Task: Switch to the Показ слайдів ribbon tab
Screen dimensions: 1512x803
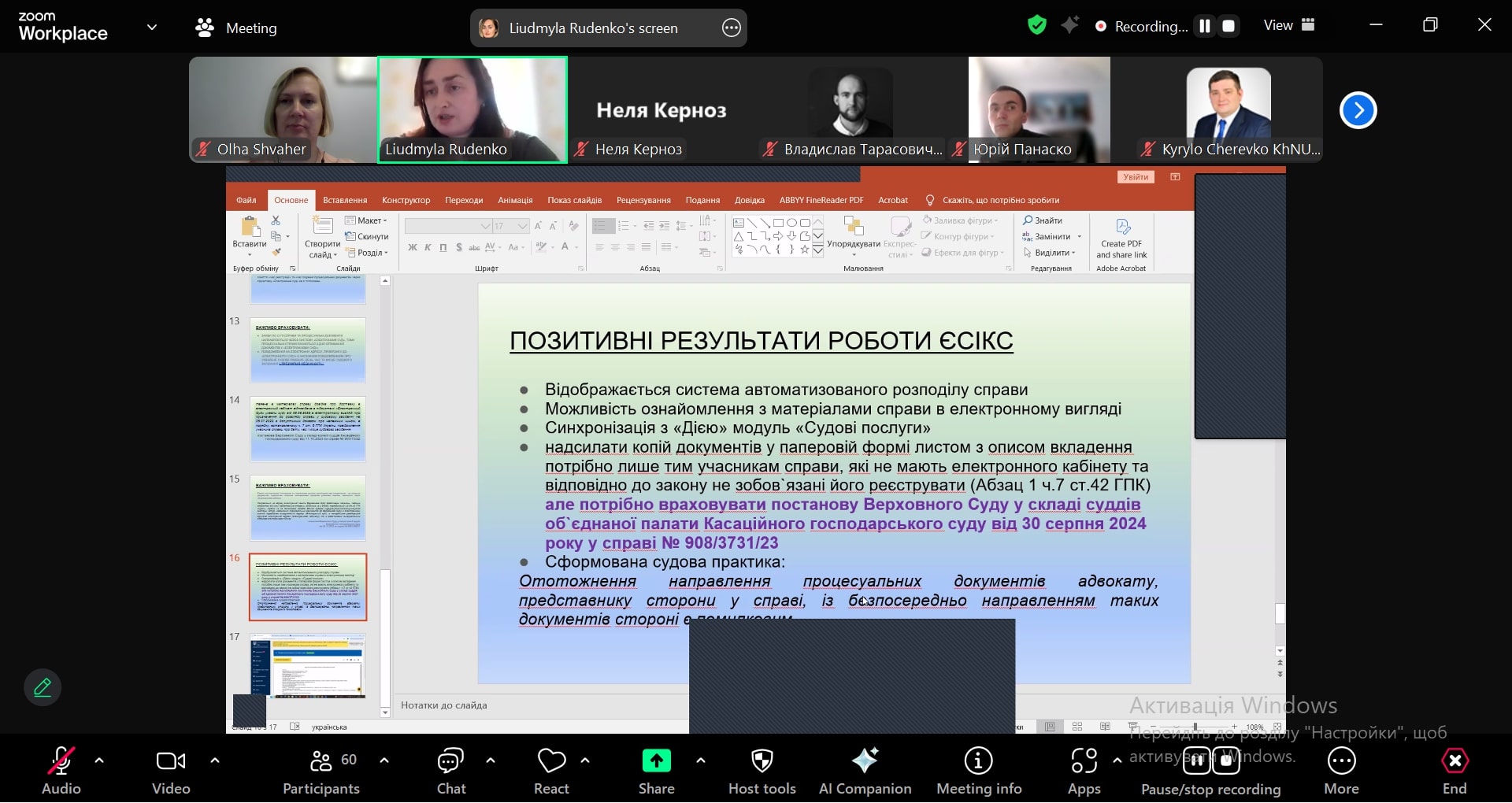Action: tap(575, 201)
